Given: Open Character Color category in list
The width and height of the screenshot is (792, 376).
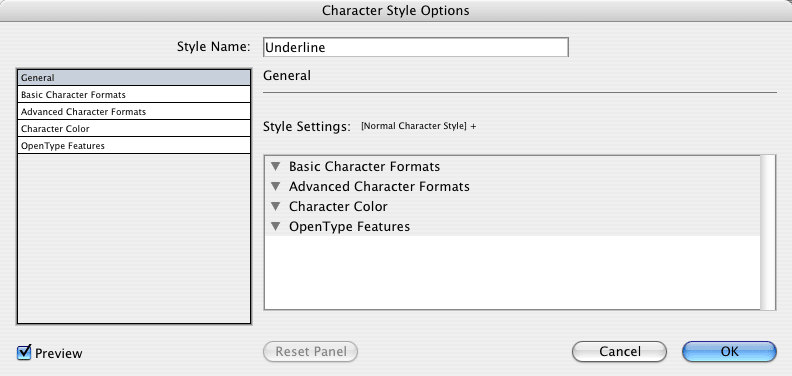Looking at the screenshot, I should point(134,129).
